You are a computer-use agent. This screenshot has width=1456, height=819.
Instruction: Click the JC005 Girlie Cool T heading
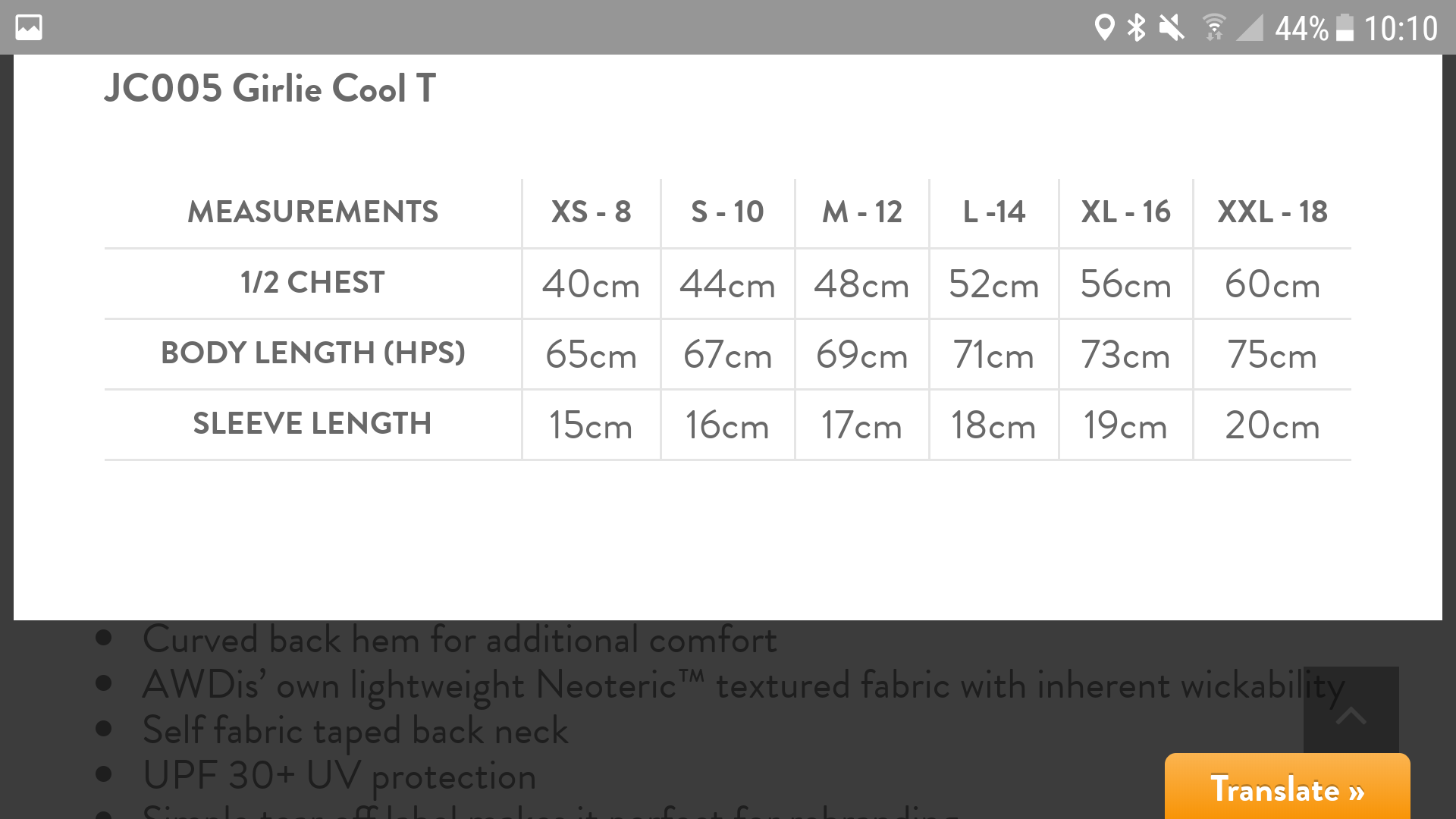point(270,89)
